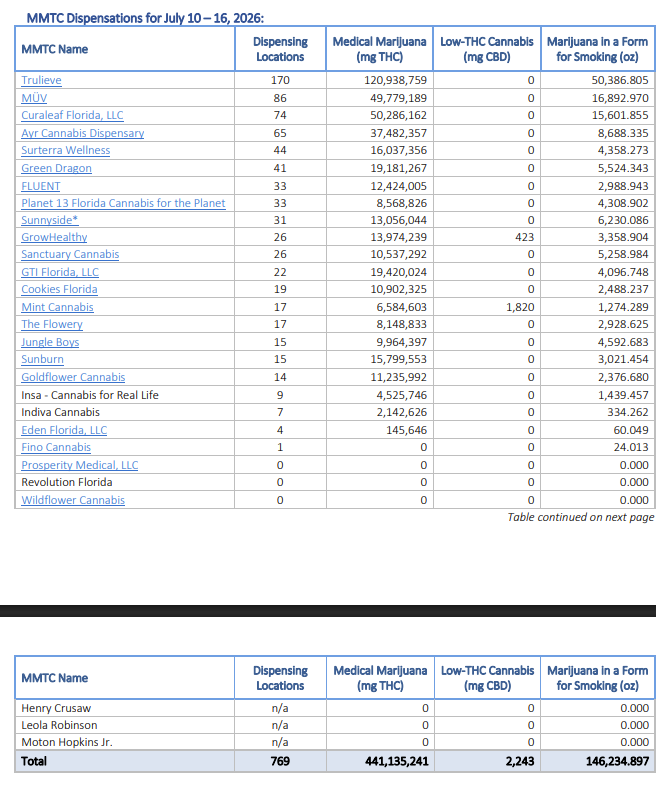Viewport: 656px width, 793px height.
Task: Open the Wildflower Cannabis link
Action: (73, 500)
